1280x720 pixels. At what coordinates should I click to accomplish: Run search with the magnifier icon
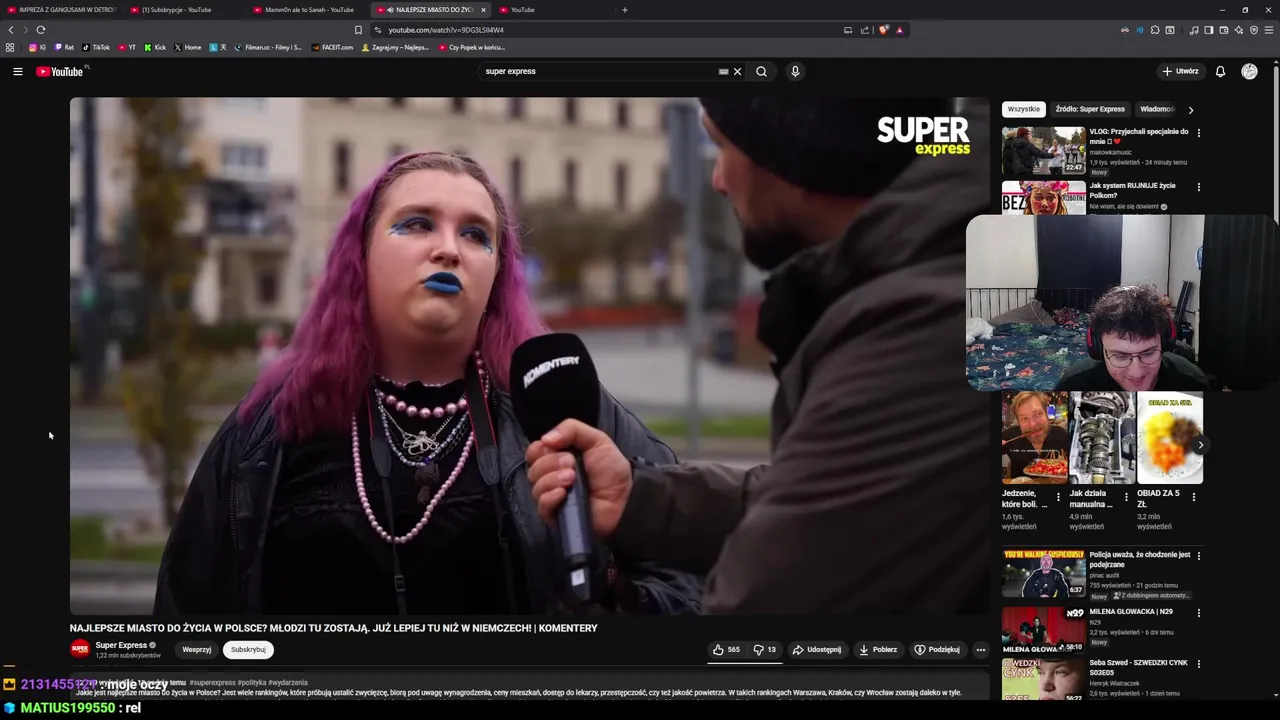(761, 71)
